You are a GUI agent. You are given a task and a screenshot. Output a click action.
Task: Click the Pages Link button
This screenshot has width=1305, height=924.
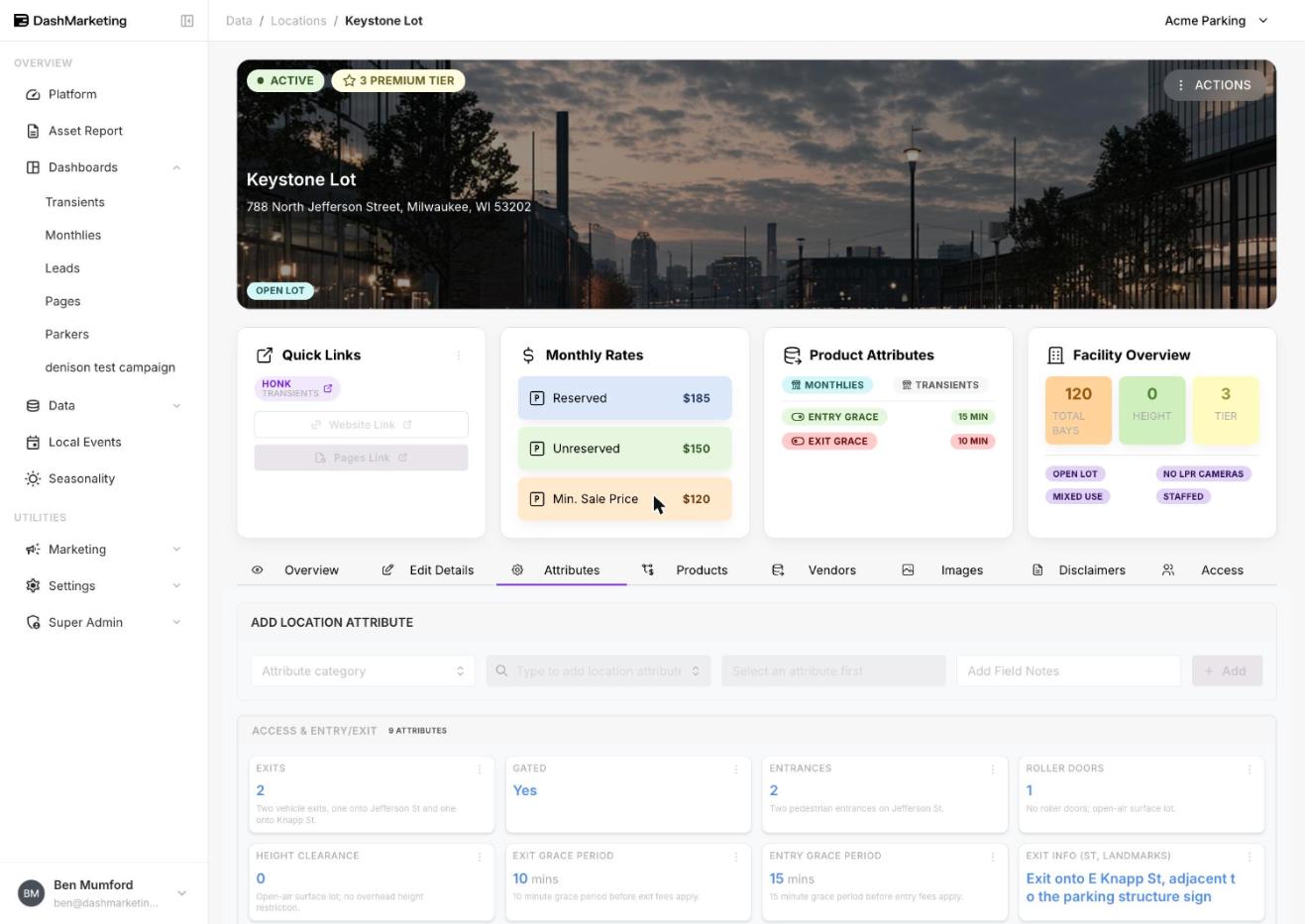pos(361,458)
